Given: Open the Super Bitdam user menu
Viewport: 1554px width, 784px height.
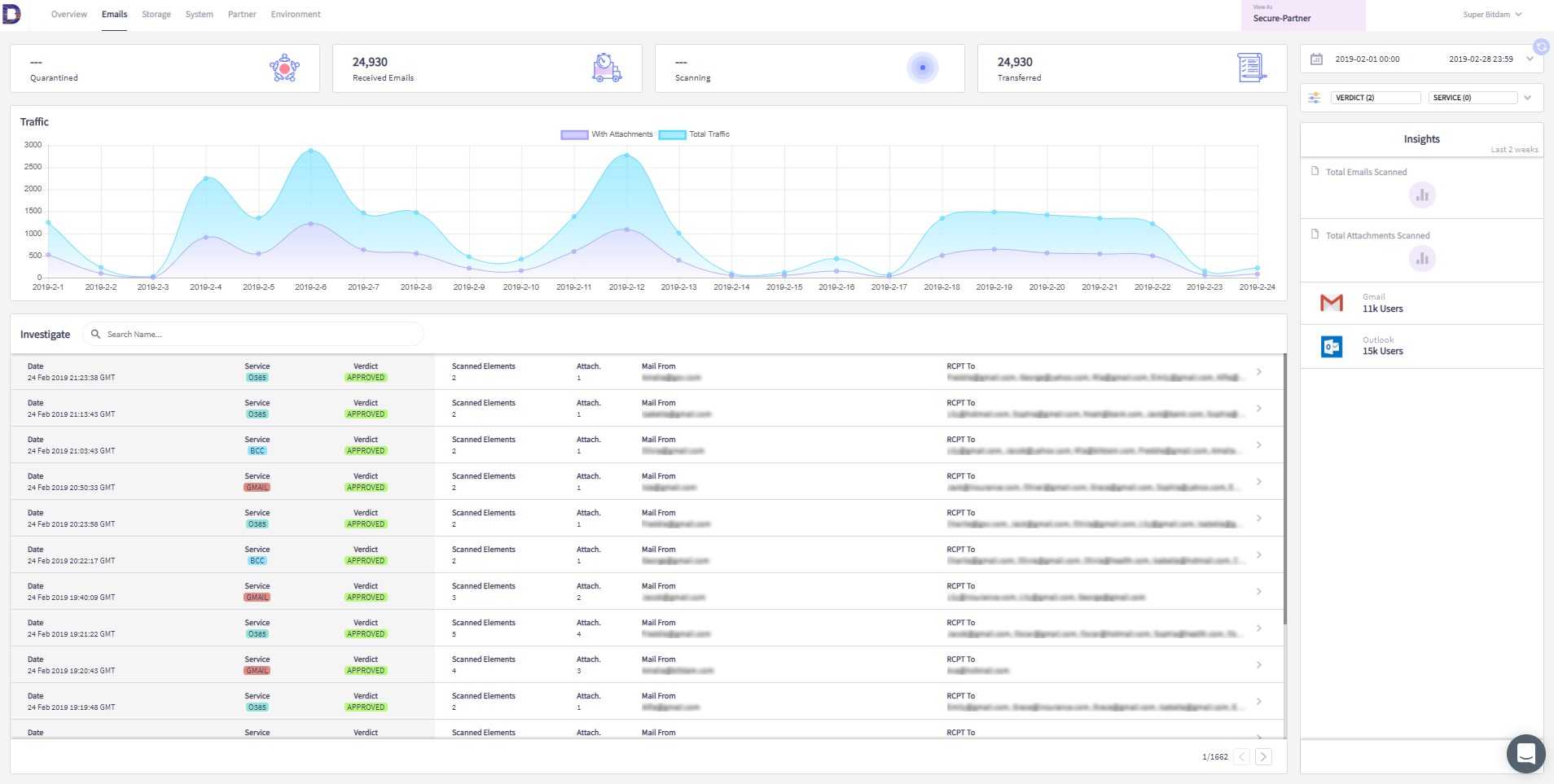Looking at the screenshot, I should tap(1492, 15).
